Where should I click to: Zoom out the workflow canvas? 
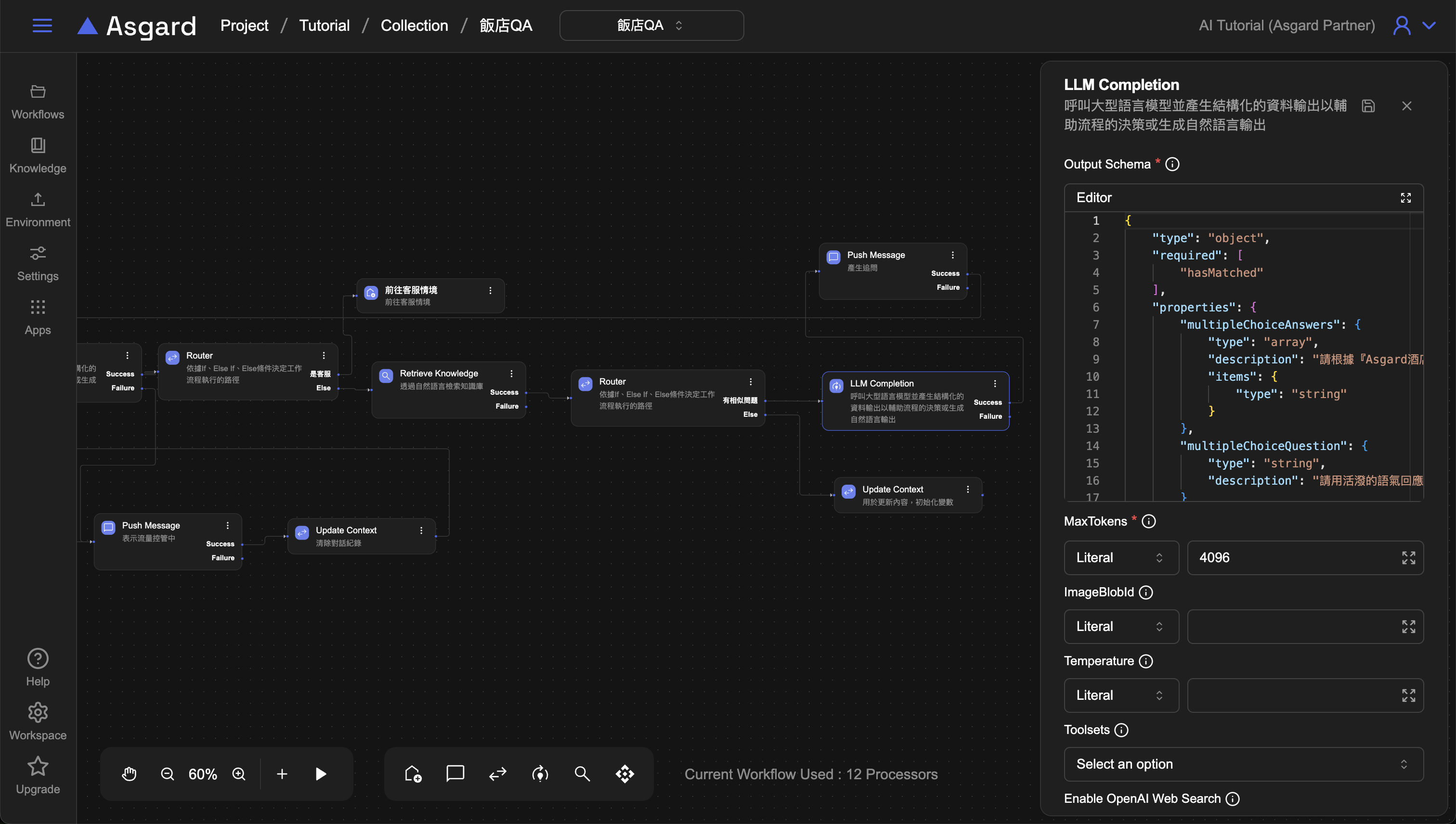pos(167,773)
